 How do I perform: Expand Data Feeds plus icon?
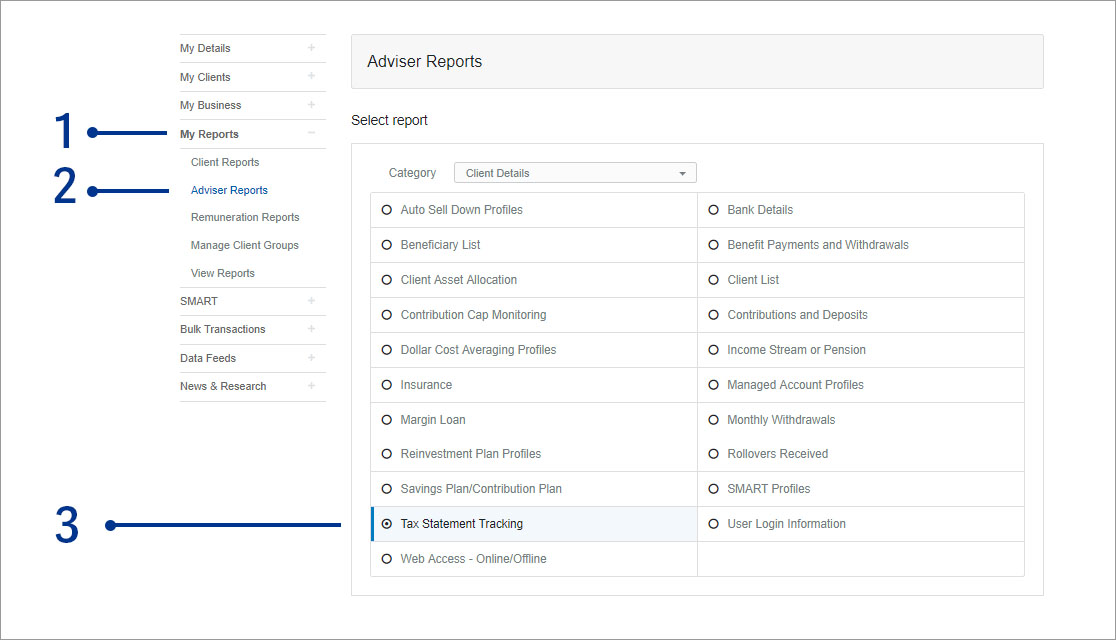point(311,357)
